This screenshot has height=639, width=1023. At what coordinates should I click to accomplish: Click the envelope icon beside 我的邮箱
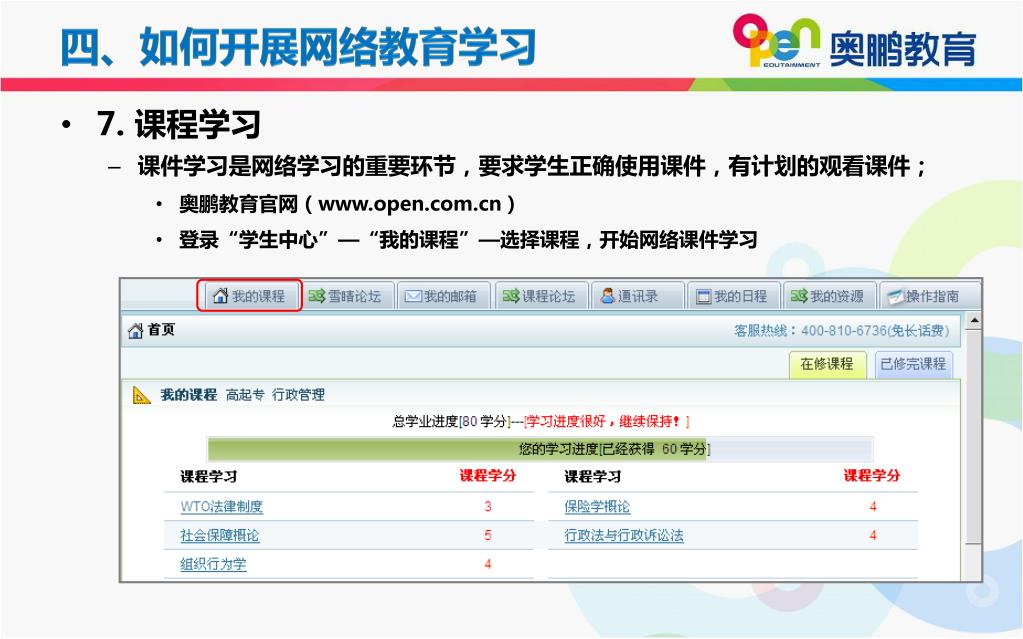pyautogui.click(x=413, y=296)
